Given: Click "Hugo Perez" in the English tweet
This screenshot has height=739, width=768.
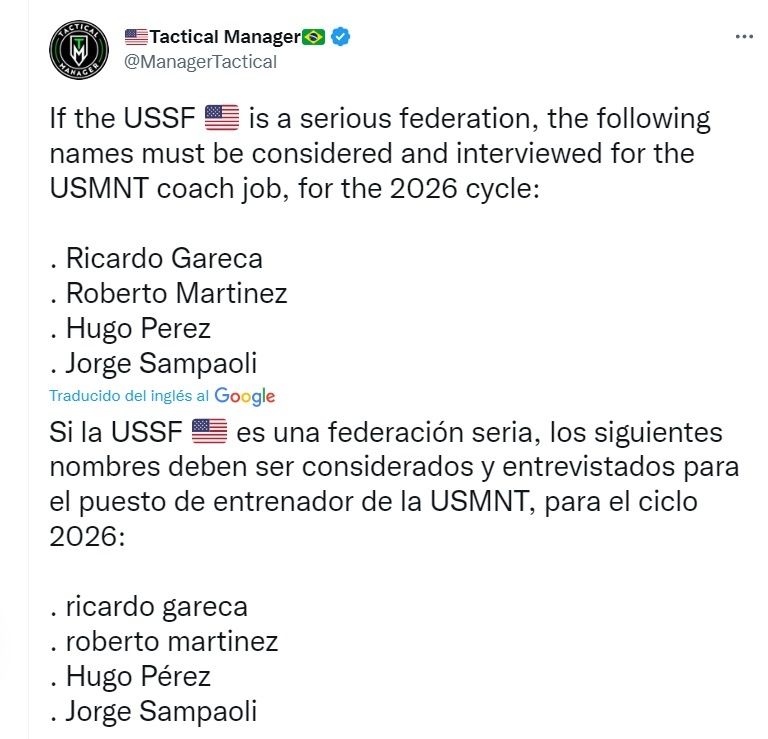Looking at the screenshot, I should click(x=138, y=328).
